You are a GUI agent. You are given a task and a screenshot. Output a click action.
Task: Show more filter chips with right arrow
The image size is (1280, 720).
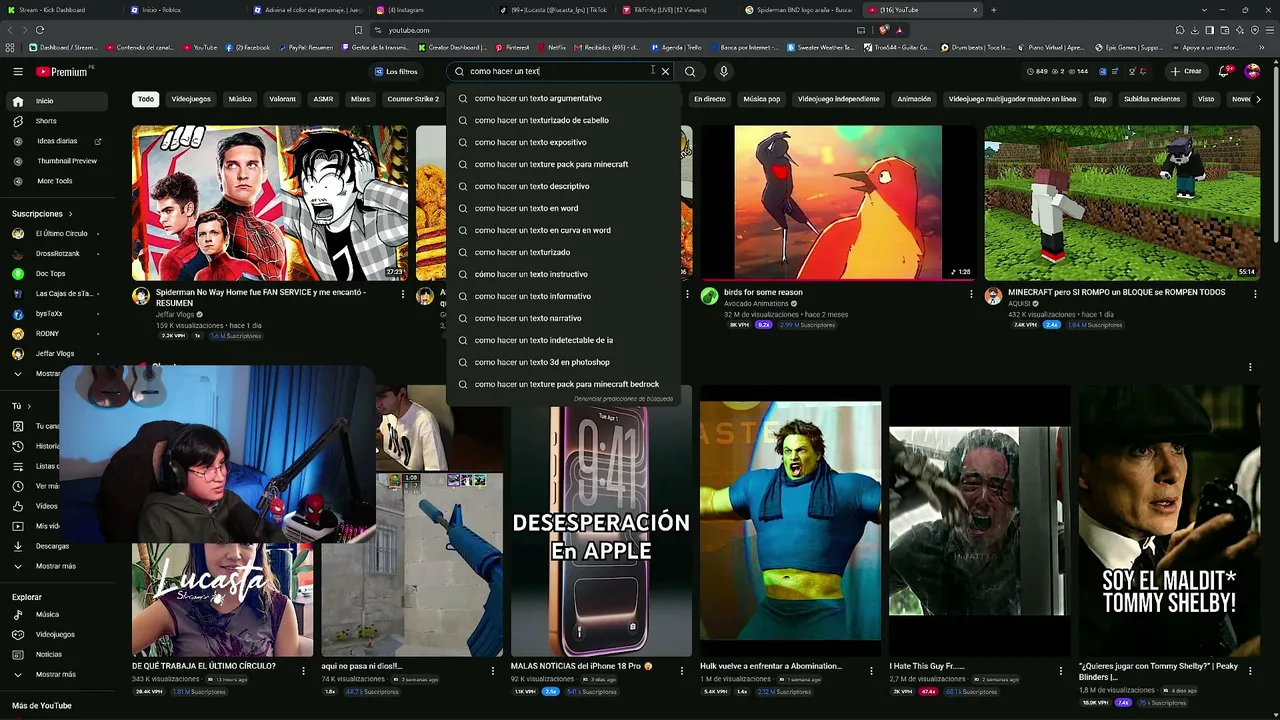tap(1258, 99)
